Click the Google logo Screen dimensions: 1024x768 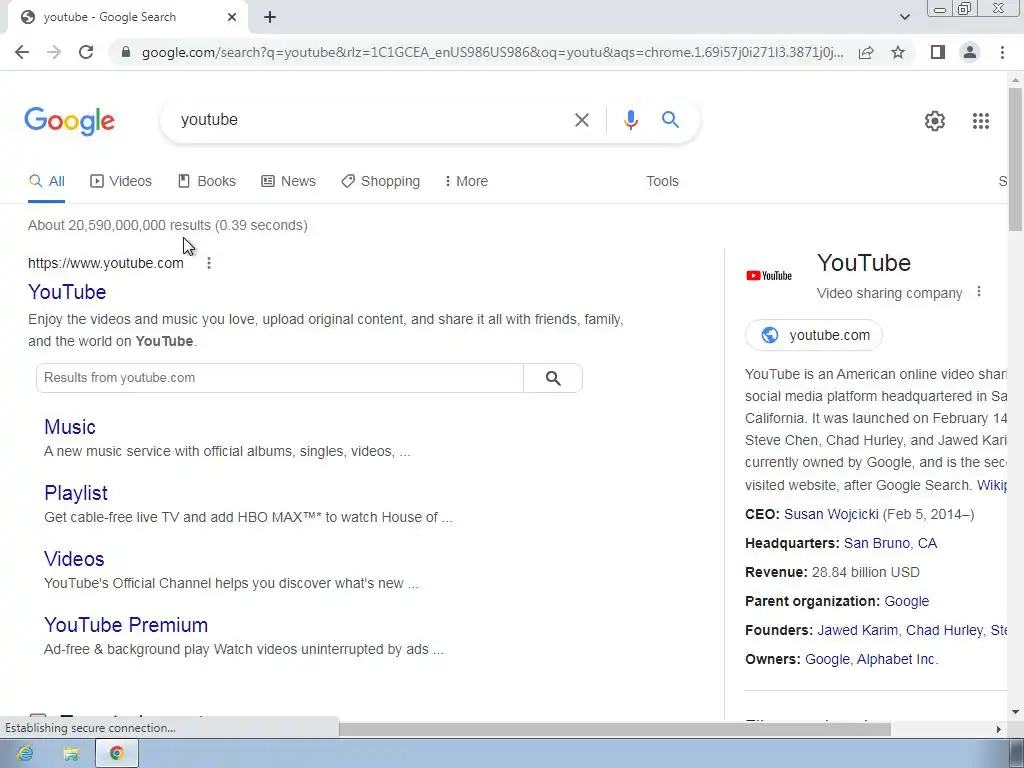point(70,121)
